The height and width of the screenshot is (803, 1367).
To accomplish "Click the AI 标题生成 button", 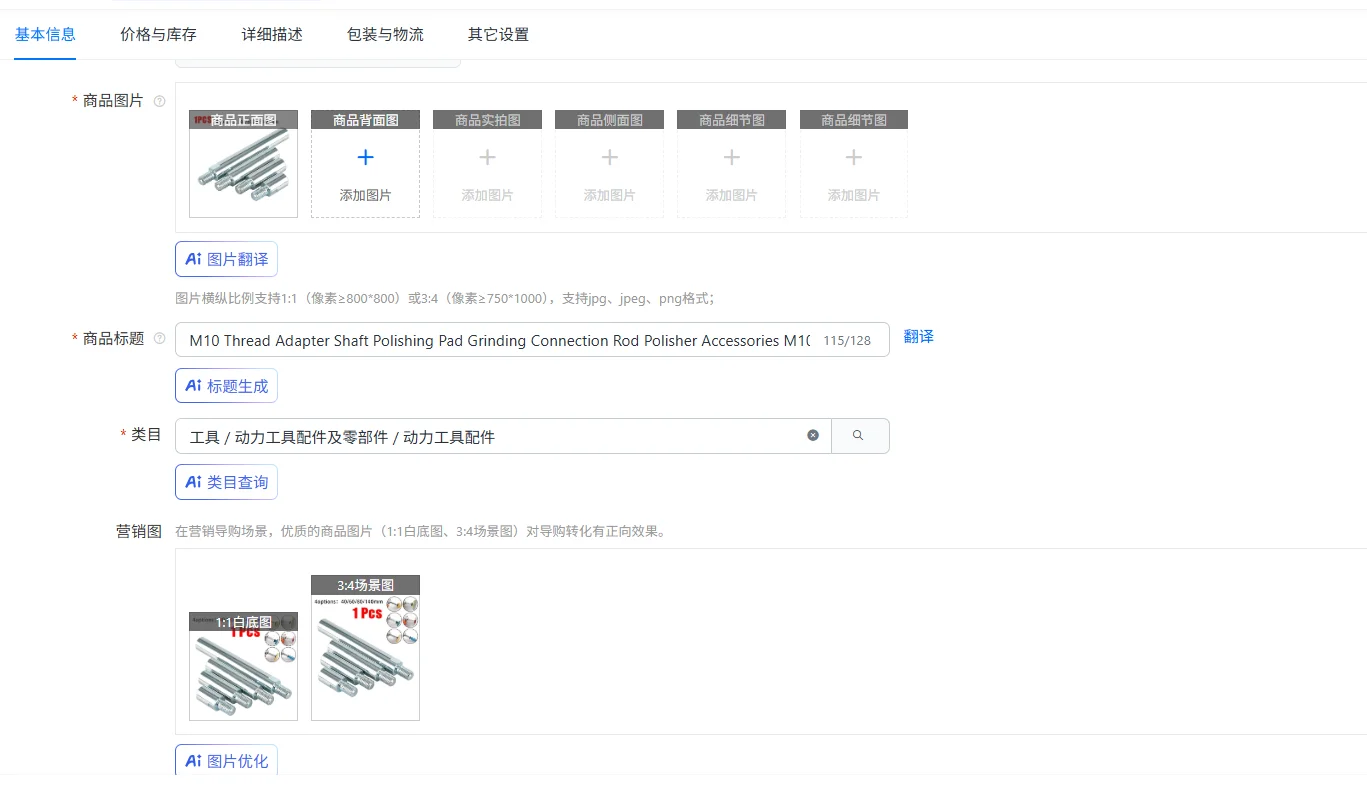I will tap(226, 386).
